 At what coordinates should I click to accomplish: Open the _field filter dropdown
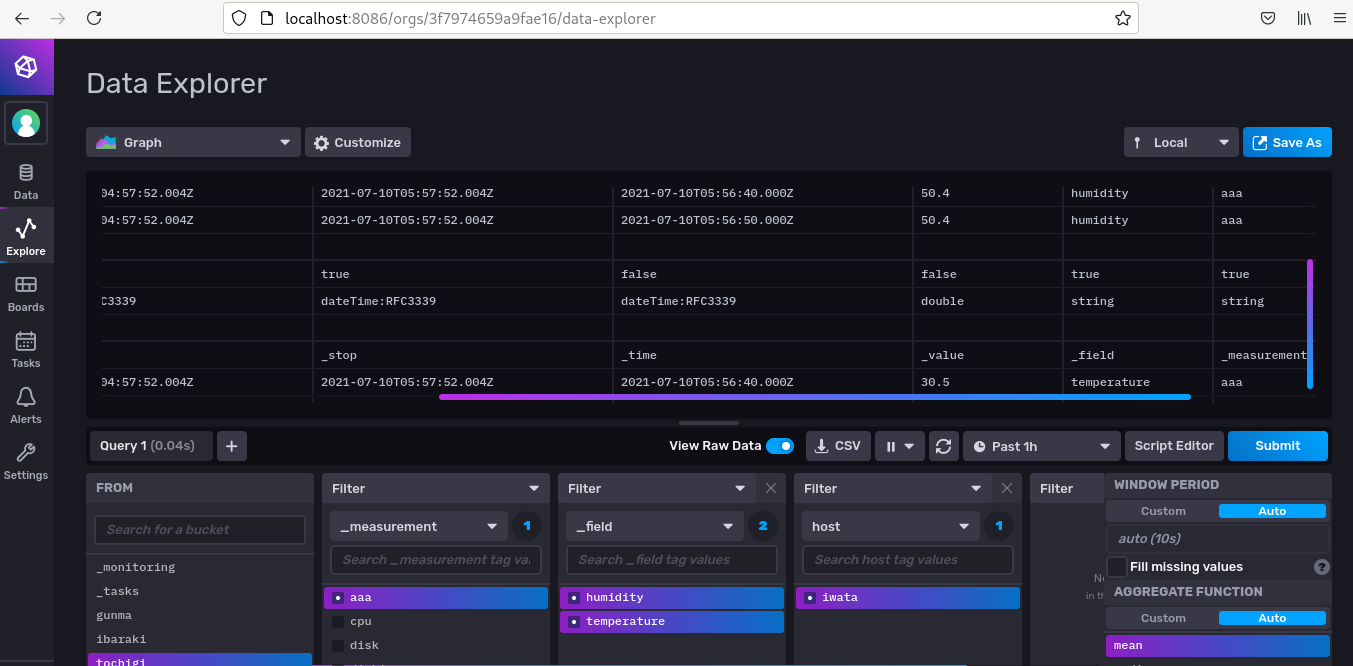(654, 525)
